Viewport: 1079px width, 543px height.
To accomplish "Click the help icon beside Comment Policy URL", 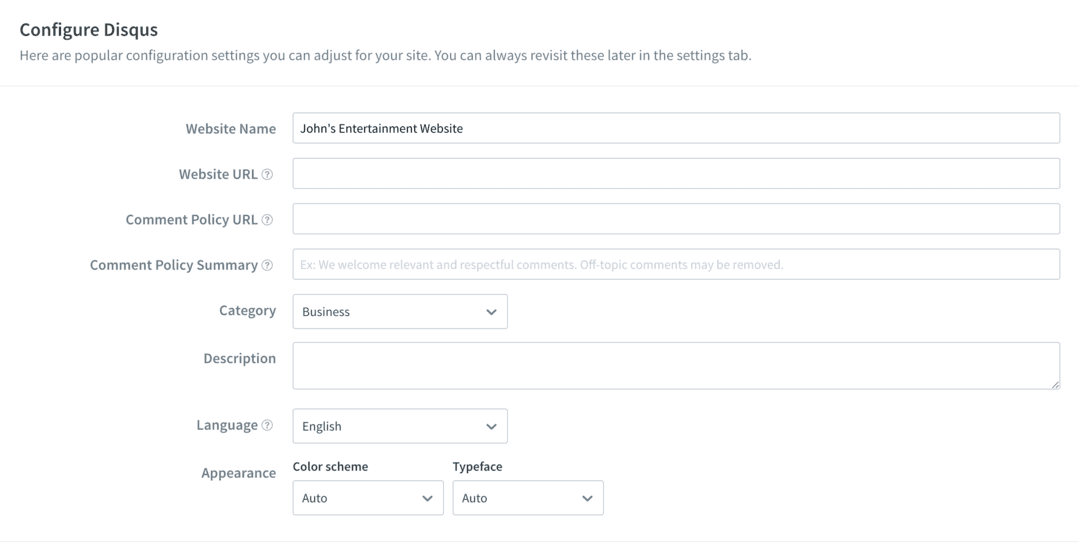I will (x=267, y=220).
